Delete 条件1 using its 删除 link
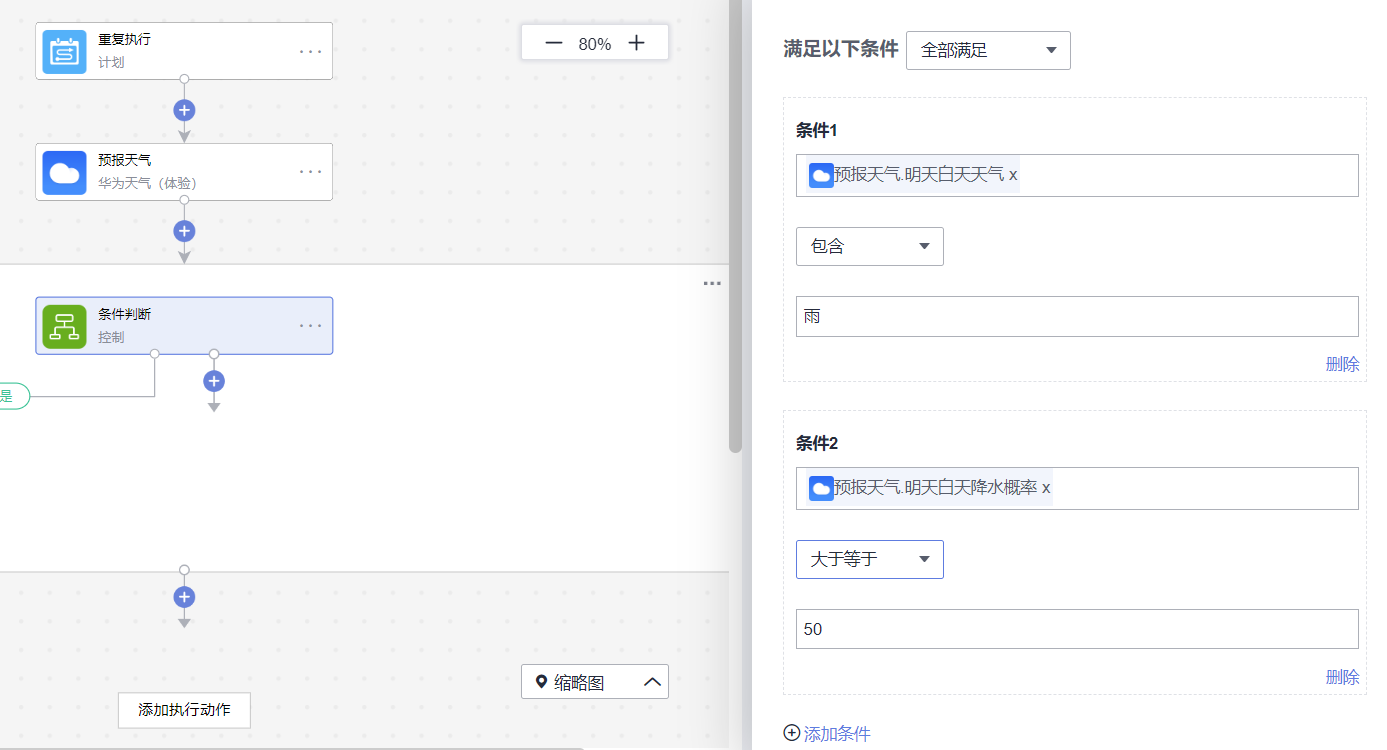The height and width of the screenshot is (750, 1387). pyautogui.click(x=1342, y=364)
